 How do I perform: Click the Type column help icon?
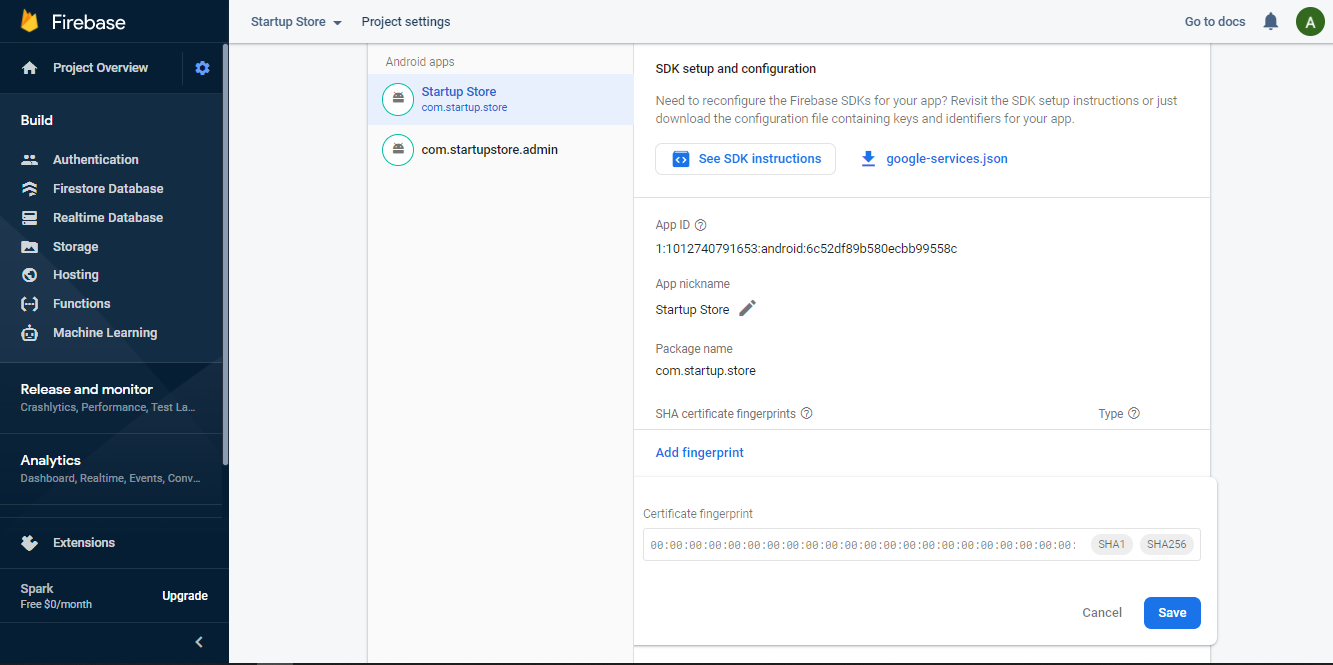coord(1134,413)
